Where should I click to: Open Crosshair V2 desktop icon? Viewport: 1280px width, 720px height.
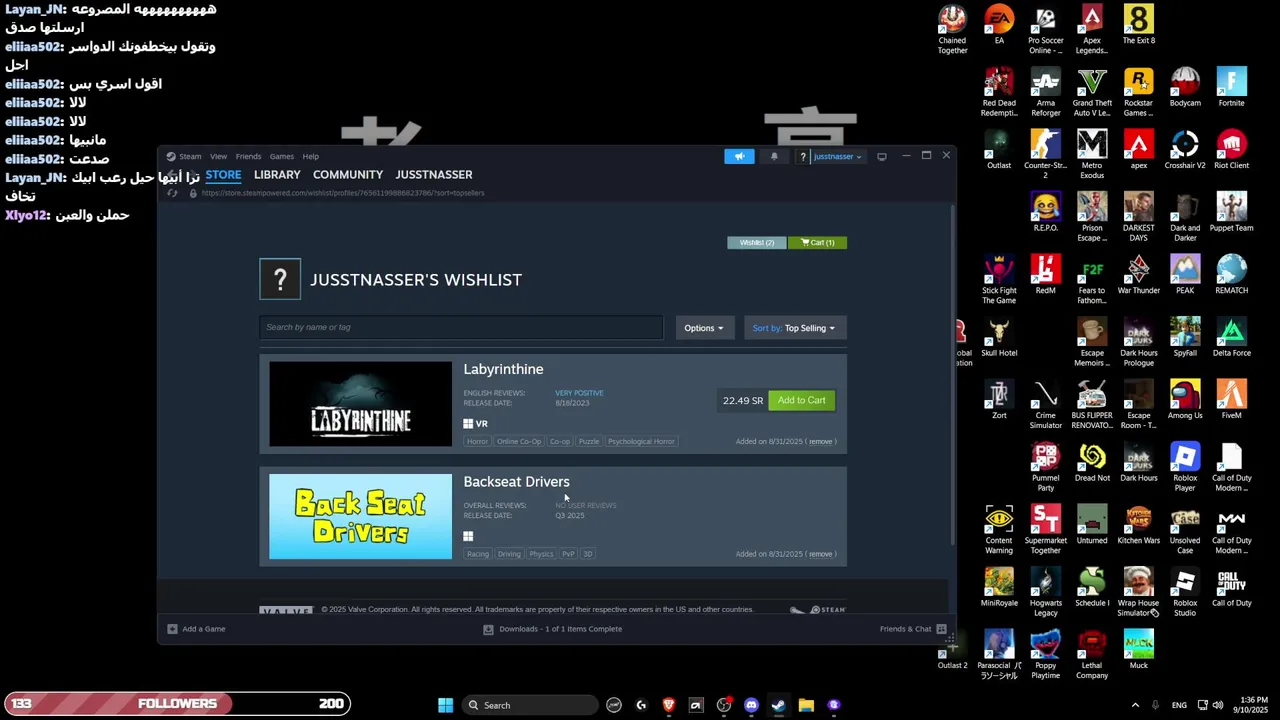1185,150
